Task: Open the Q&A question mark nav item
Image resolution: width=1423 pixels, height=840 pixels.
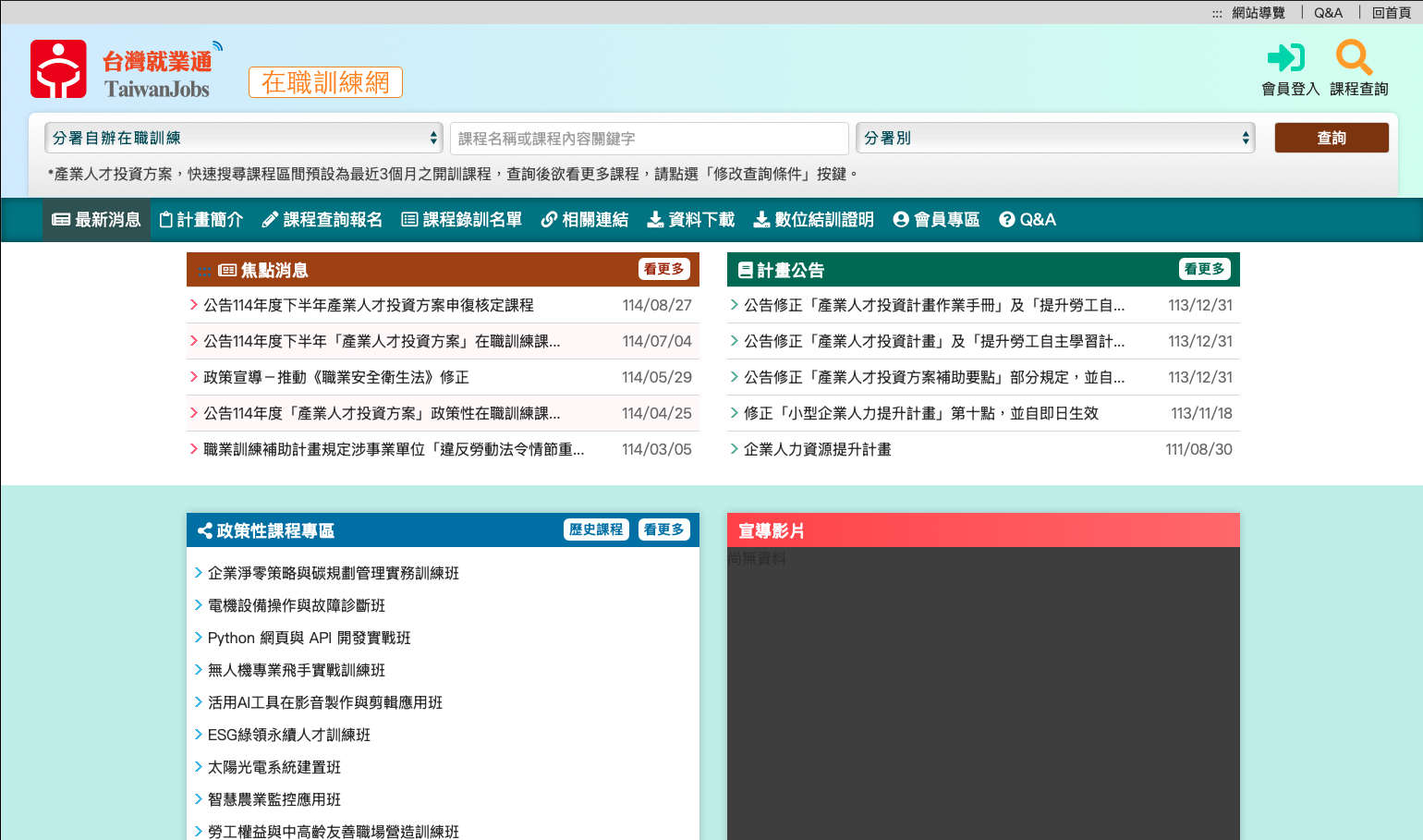Action: click(x=1027, y=220)
